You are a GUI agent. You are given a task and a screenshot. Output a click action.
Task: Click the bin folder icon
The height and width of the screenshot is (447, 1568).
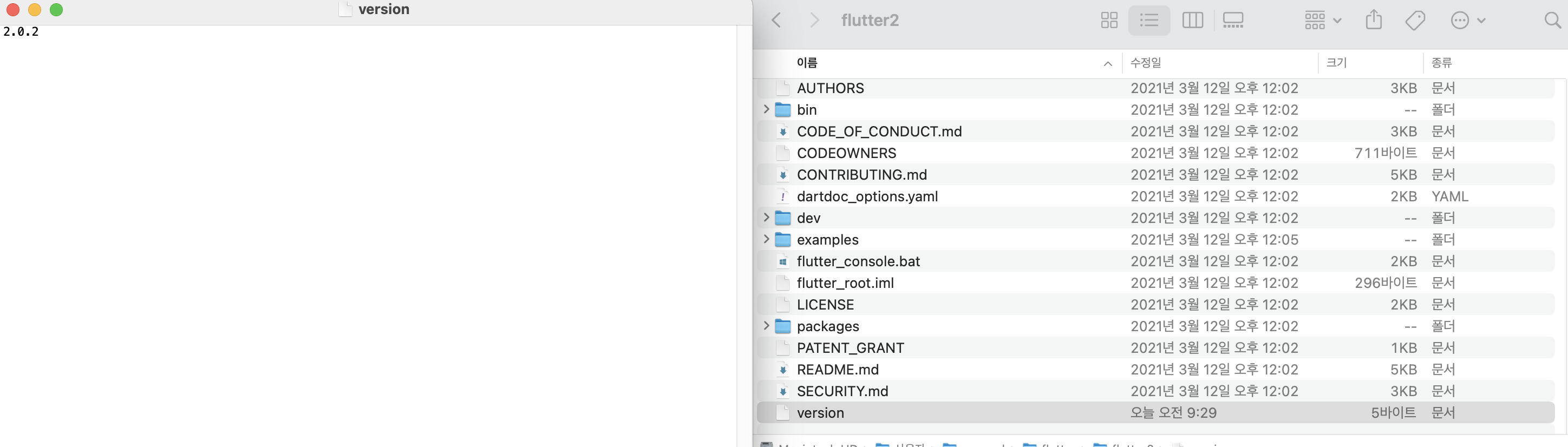783,110
